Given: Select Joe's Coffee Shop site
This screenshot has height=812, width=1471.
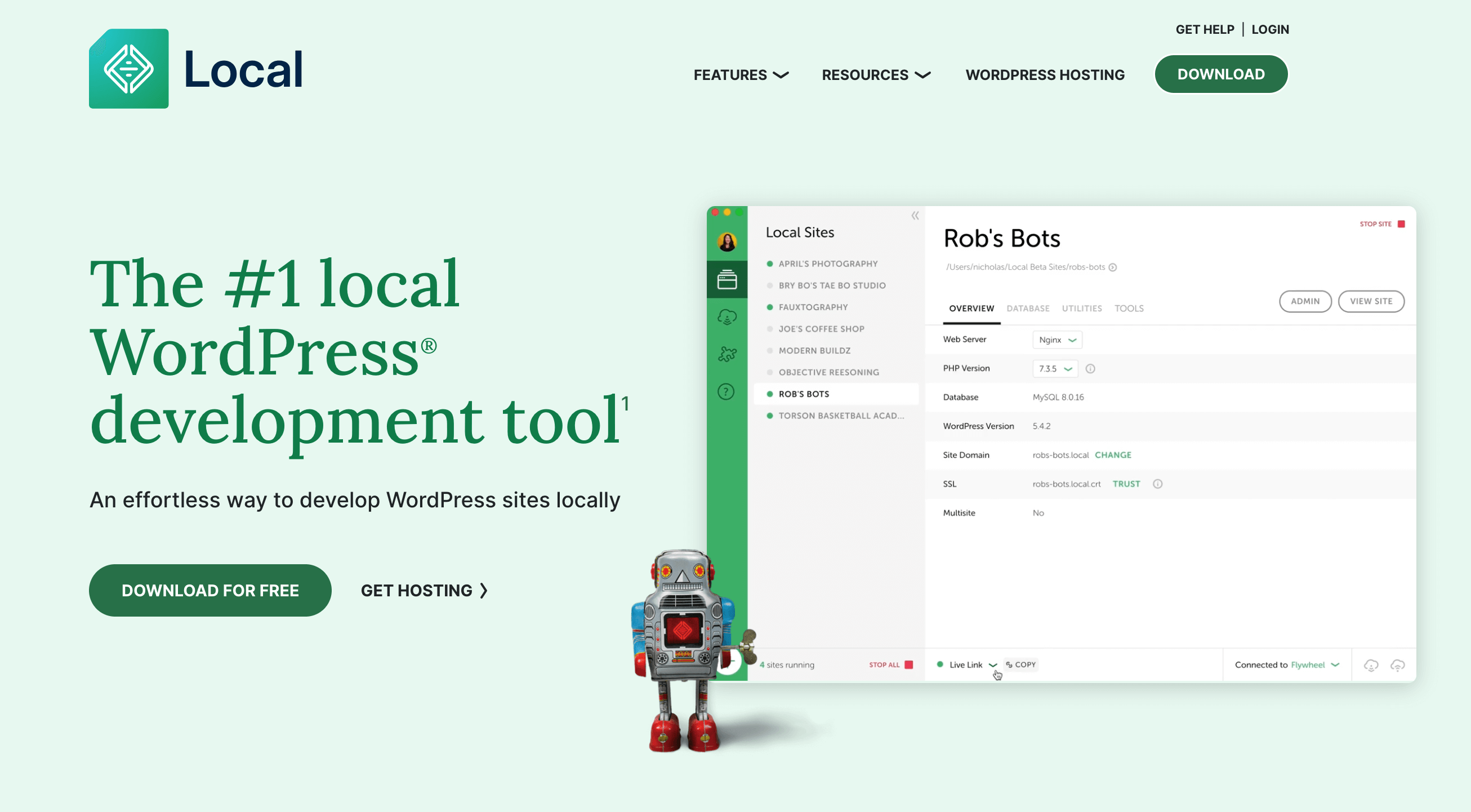Looking at the screenshot, I should point(836,329).
